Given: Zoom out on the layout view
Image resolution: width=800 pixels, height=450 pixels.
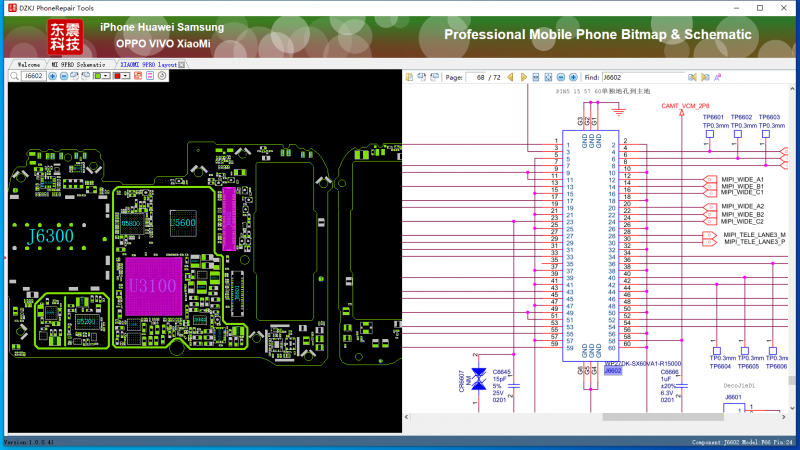Looking at the screenshot, I should 64,76.
